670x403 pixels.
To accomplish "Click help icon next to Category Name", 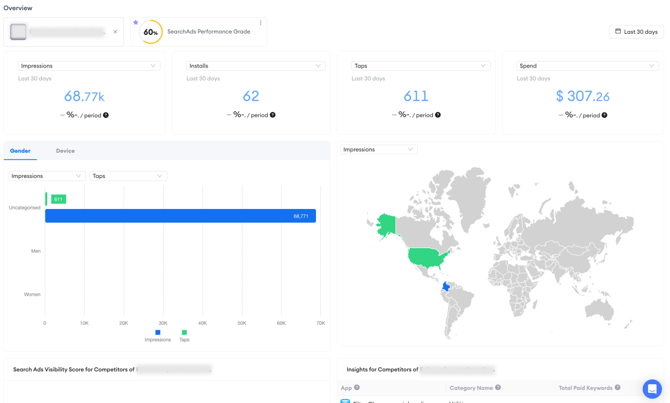I will click(x=498, y=387).
